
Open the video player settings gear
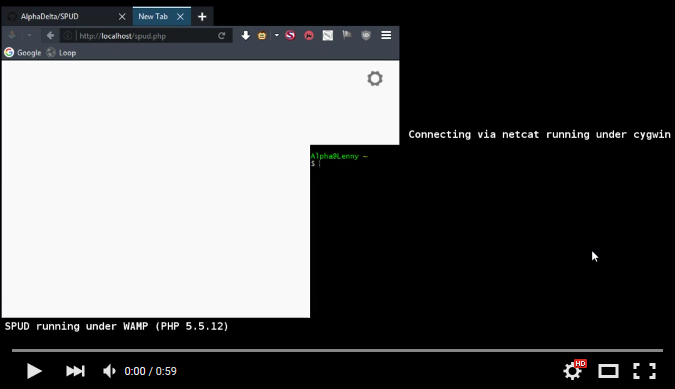[573, 371]
